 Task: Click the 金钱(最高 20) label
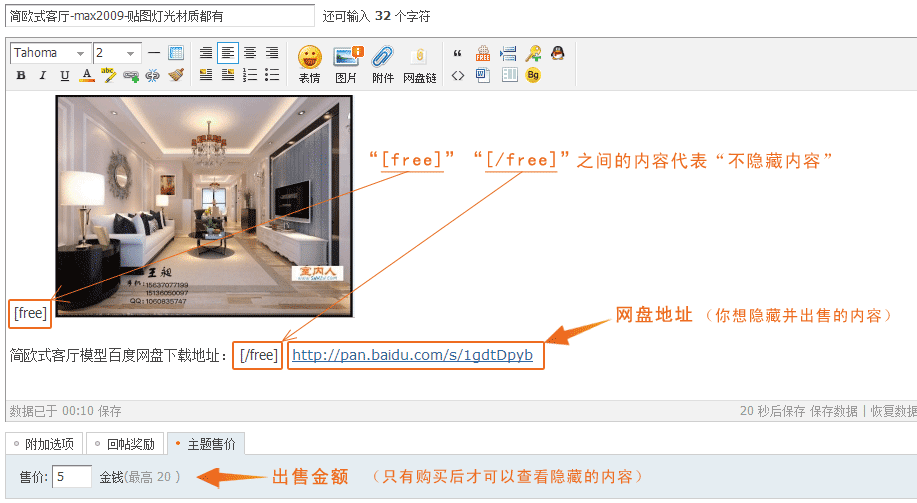(140, 477)
